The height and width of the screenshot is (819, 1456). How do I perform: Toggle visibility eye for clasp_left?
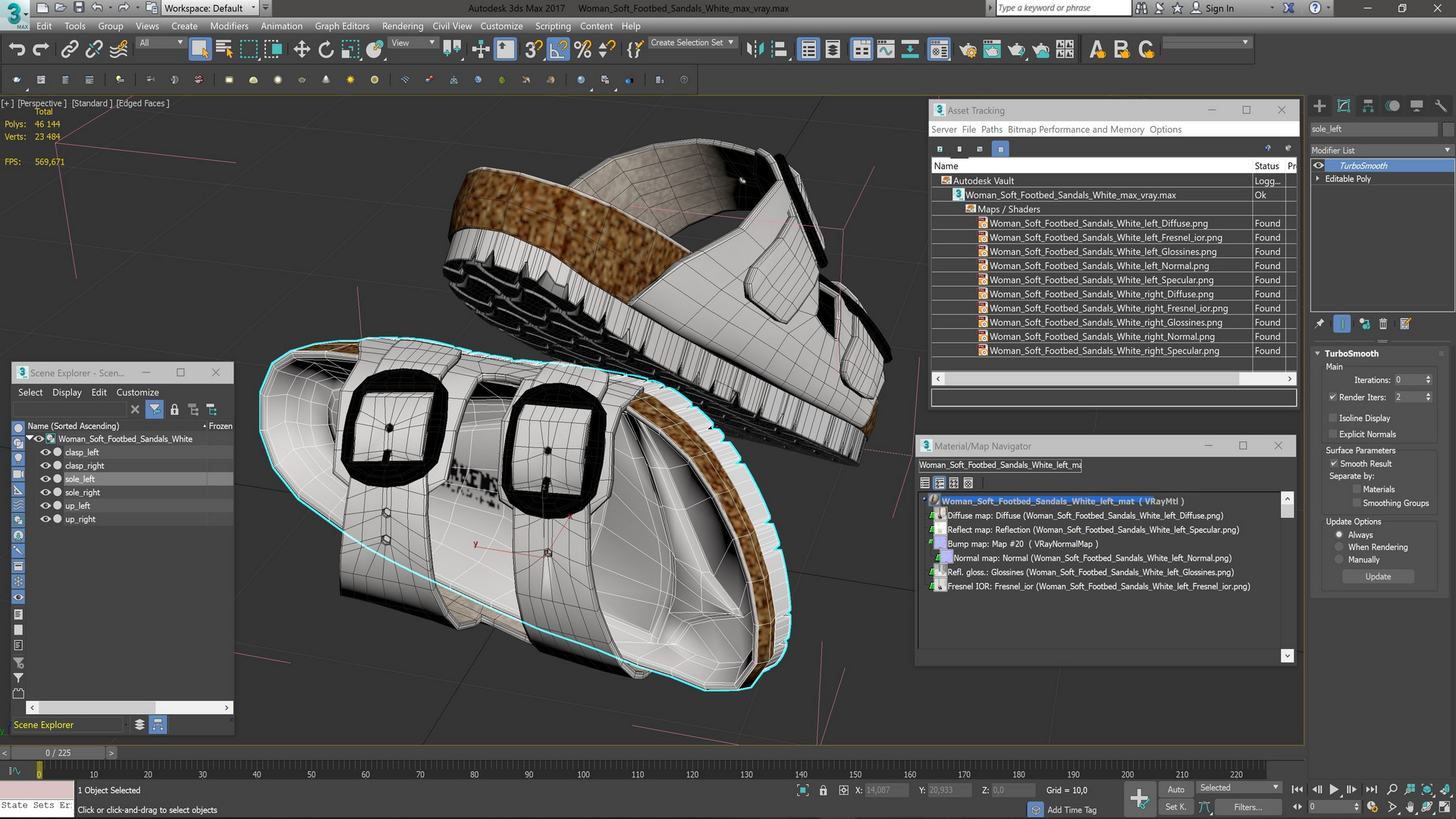click(x=45, y=452)
